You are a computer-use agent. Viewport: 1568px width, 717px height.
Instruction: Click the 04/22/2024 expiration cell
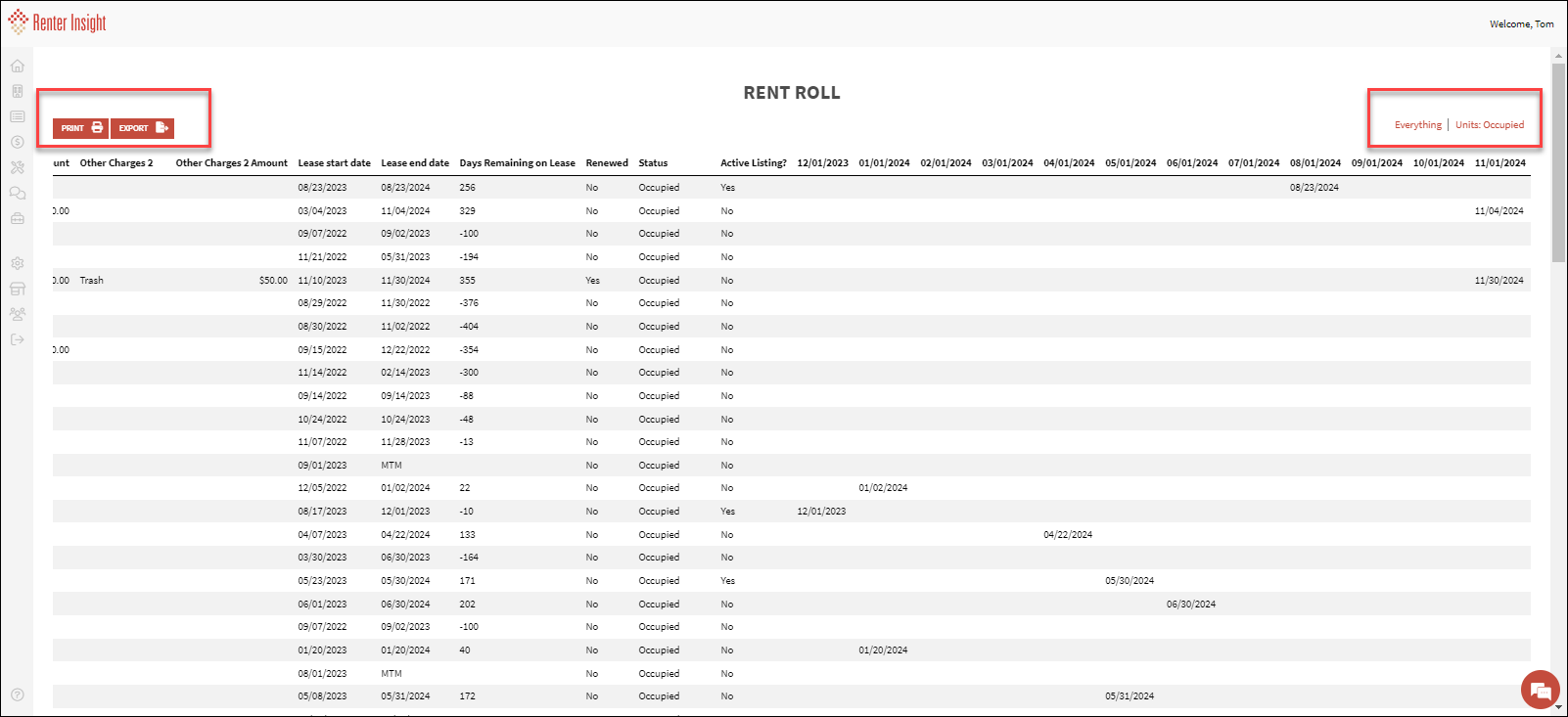point(1068,535)
